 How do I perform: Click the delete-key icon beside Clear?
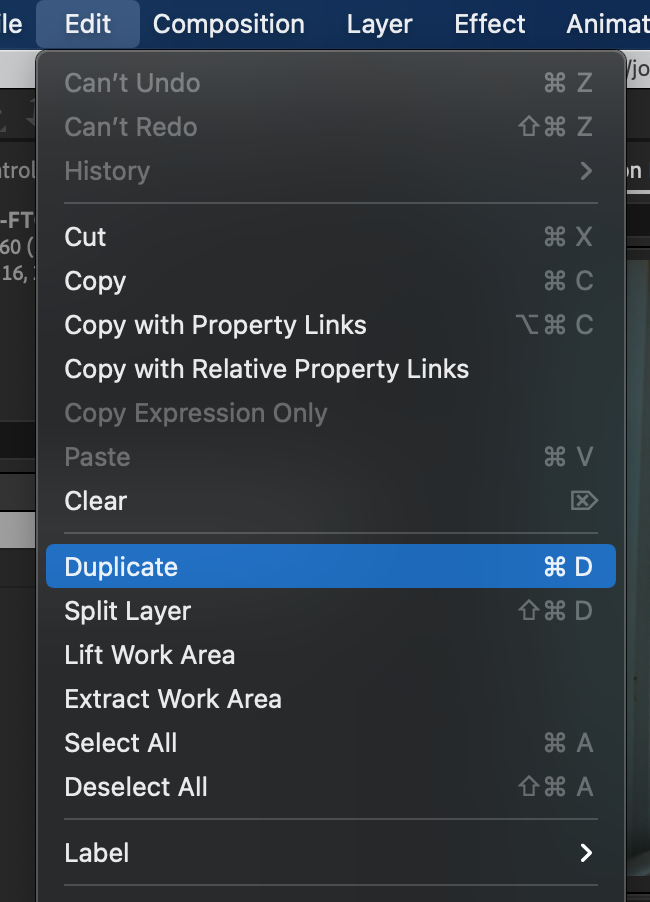click(584, 500)
